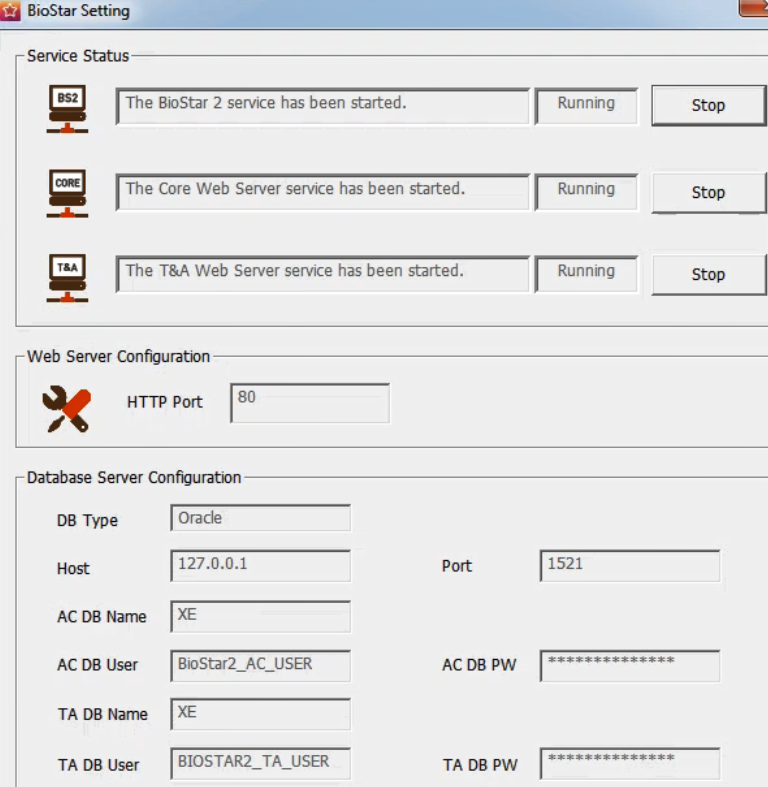The width and height of the screenshot is (768, 787).
Task: Stop the T&A Web Server service
Action: point(708,275)
